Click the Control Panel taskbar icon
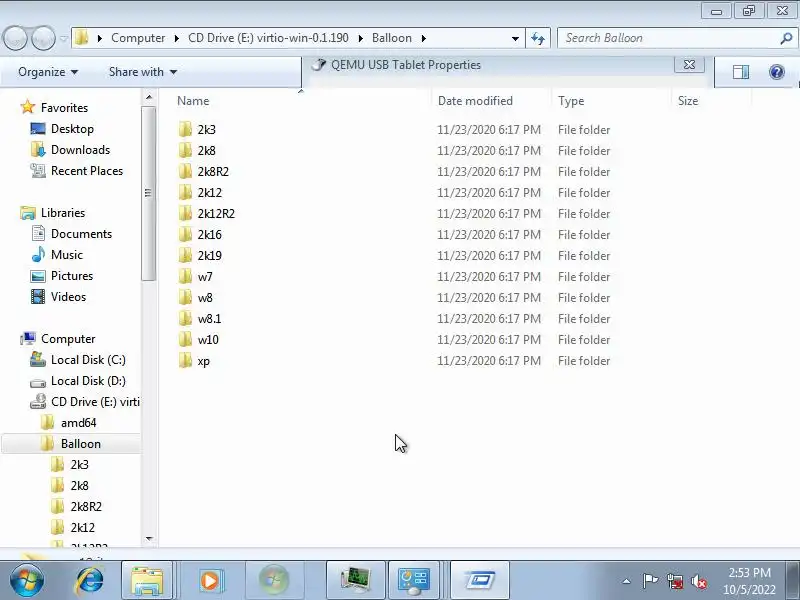800x600 pixels. 414,581
